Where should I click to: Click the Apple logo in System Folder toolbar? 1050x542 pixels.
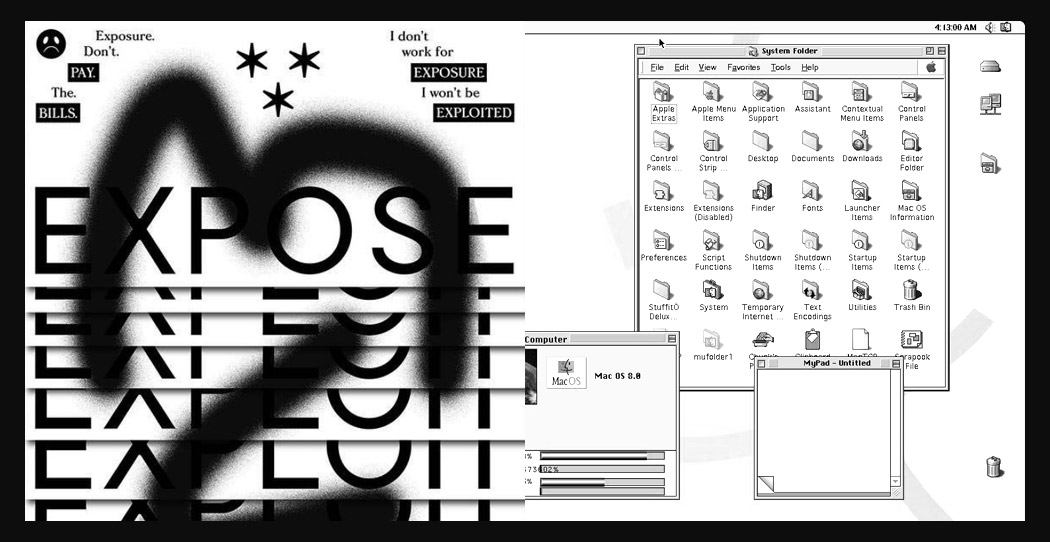pyautogui.click(x=931, y=67)
